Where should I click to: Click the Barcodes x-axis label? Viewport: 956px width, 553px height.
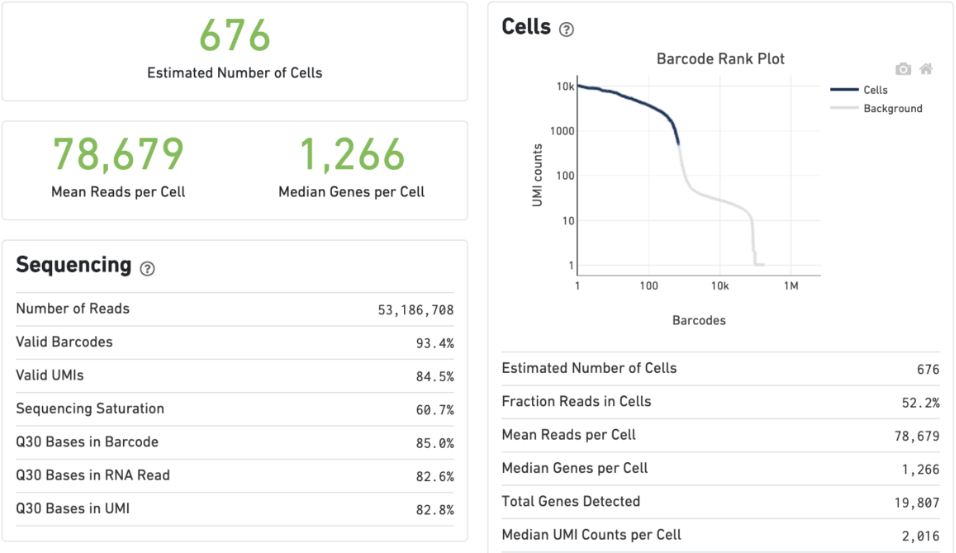click(x=699, y=321)
